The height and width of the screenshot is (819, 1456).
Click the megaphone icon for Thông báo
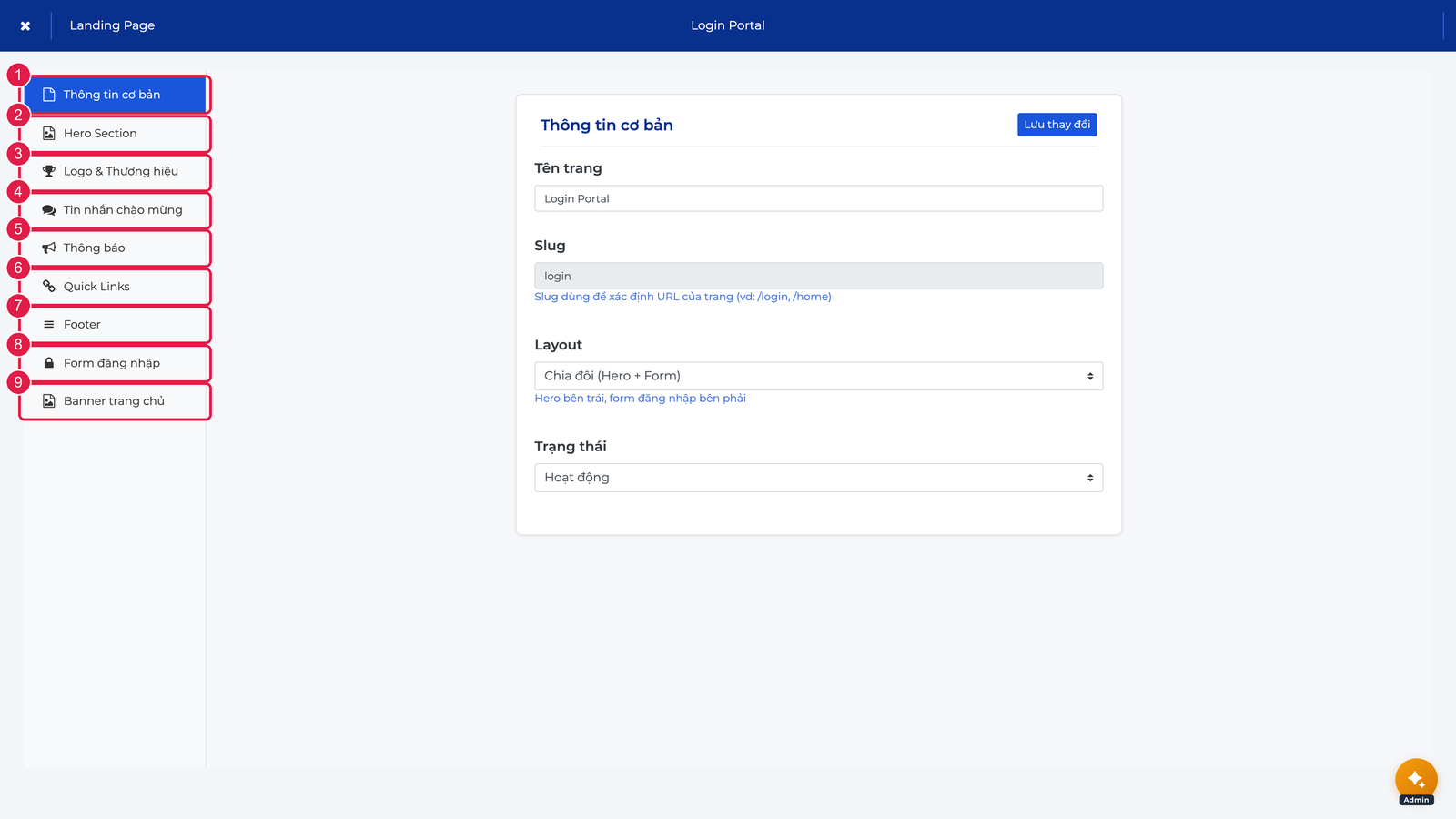49,248
